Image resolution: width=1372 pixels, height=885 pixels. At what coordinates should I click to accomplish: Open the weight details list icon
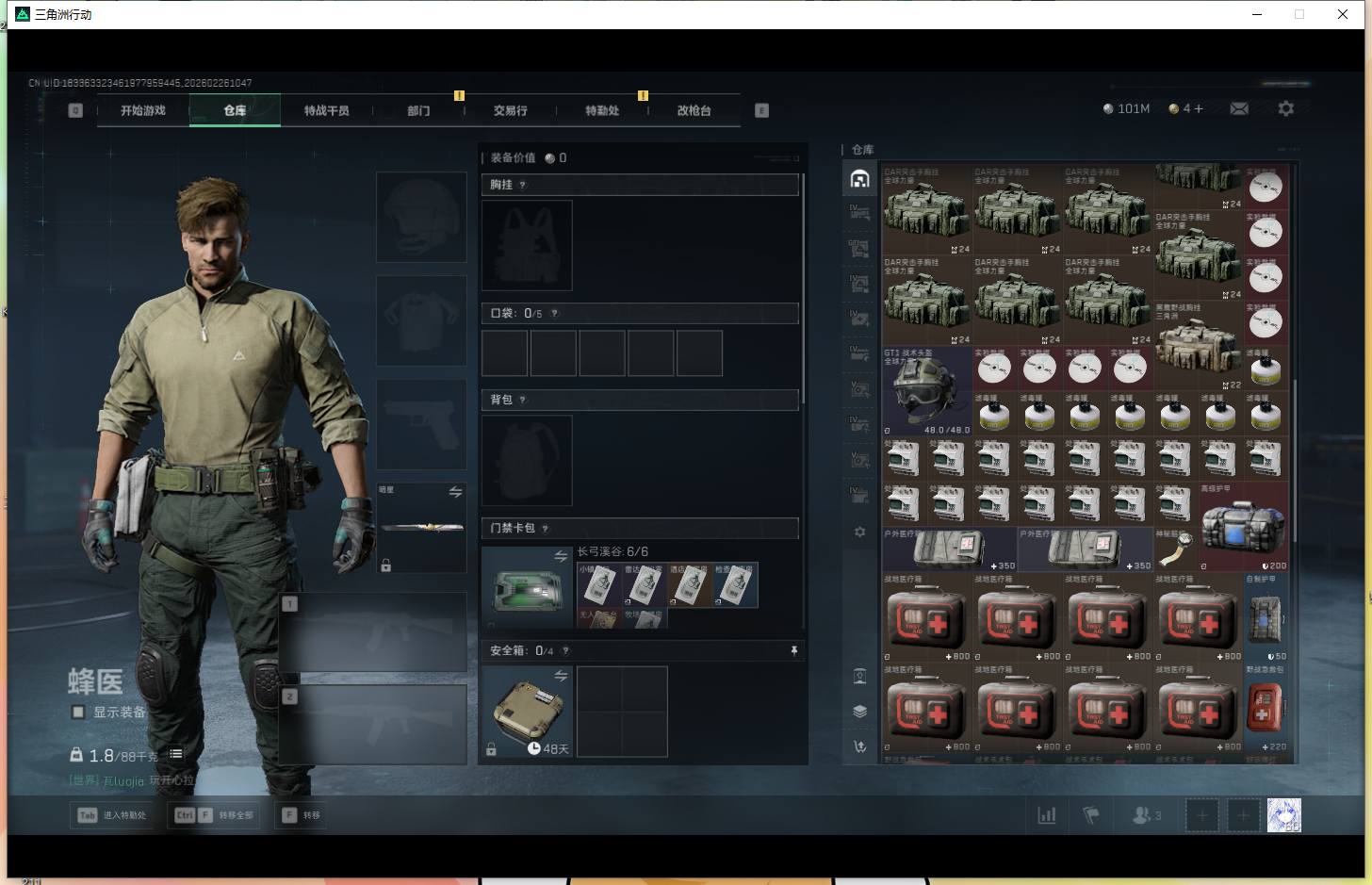coord(176,754)
